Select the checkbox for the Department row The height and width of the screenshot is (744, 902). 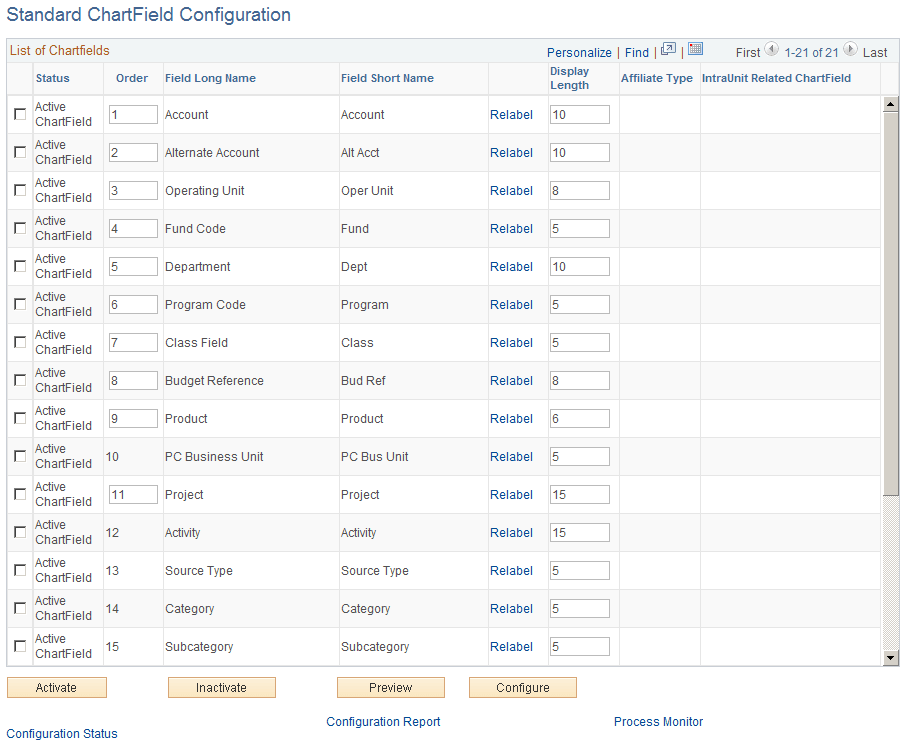click(19, 266)
